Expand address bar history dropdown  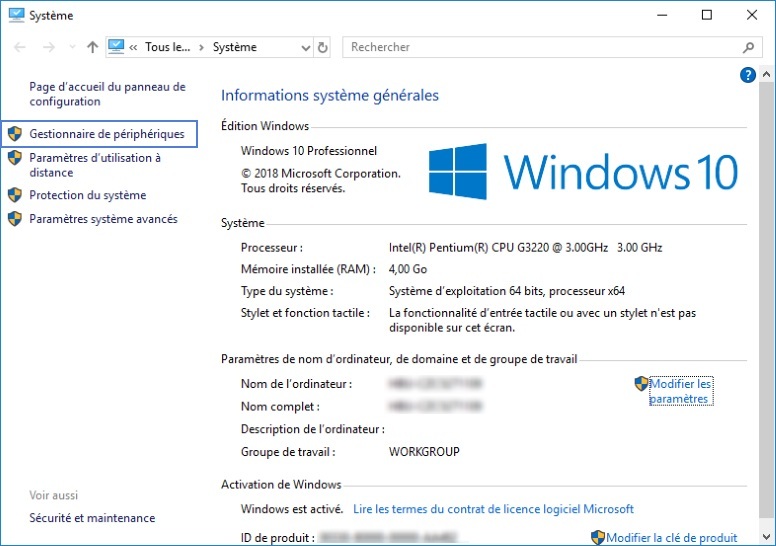[306, 48]
